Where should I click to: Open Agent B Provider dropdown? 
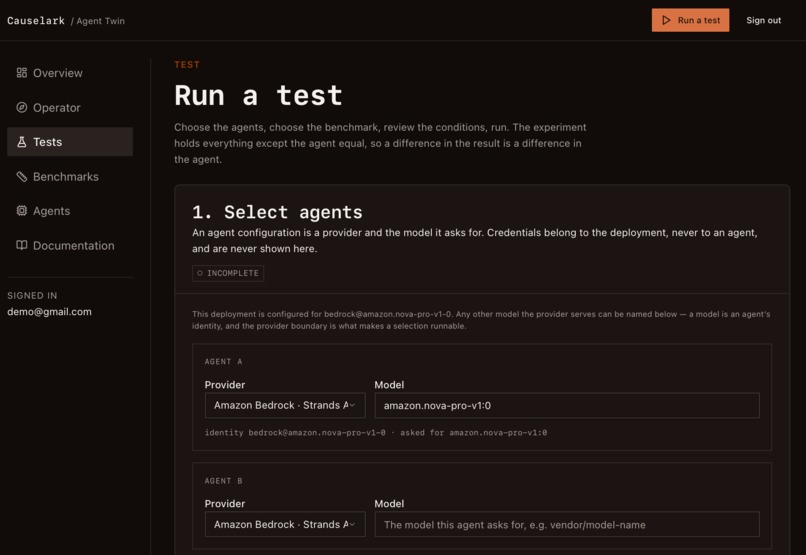click(285, 525)
